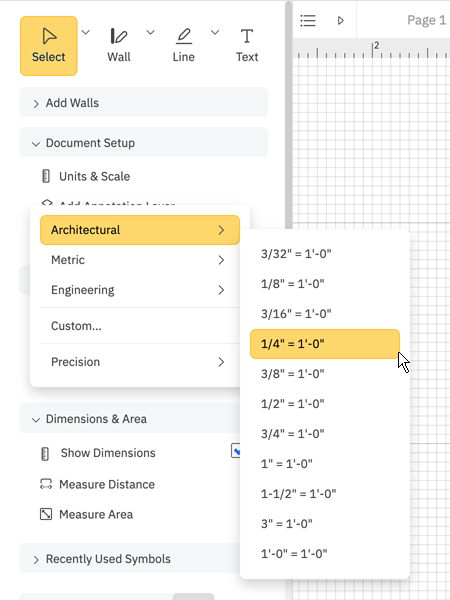
Task: Select the 1" = 1'-0" scale
Action: (x=325, y=464)
